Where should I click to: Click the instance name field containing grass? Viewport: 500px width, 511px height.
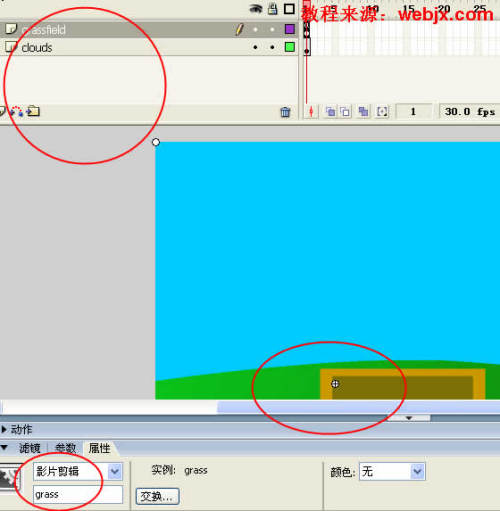click(x=78, y=494)
